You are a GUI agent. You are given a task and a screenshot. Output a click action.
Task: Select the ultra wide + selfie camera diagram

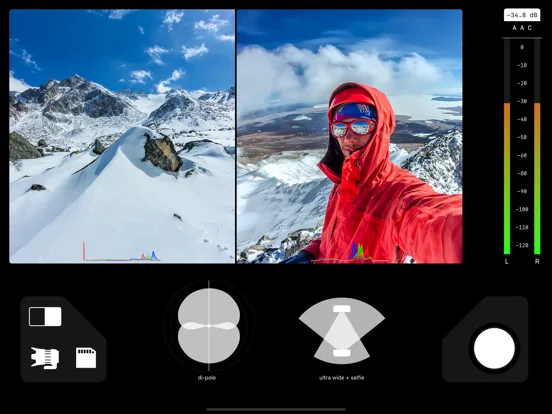point(341,331)
